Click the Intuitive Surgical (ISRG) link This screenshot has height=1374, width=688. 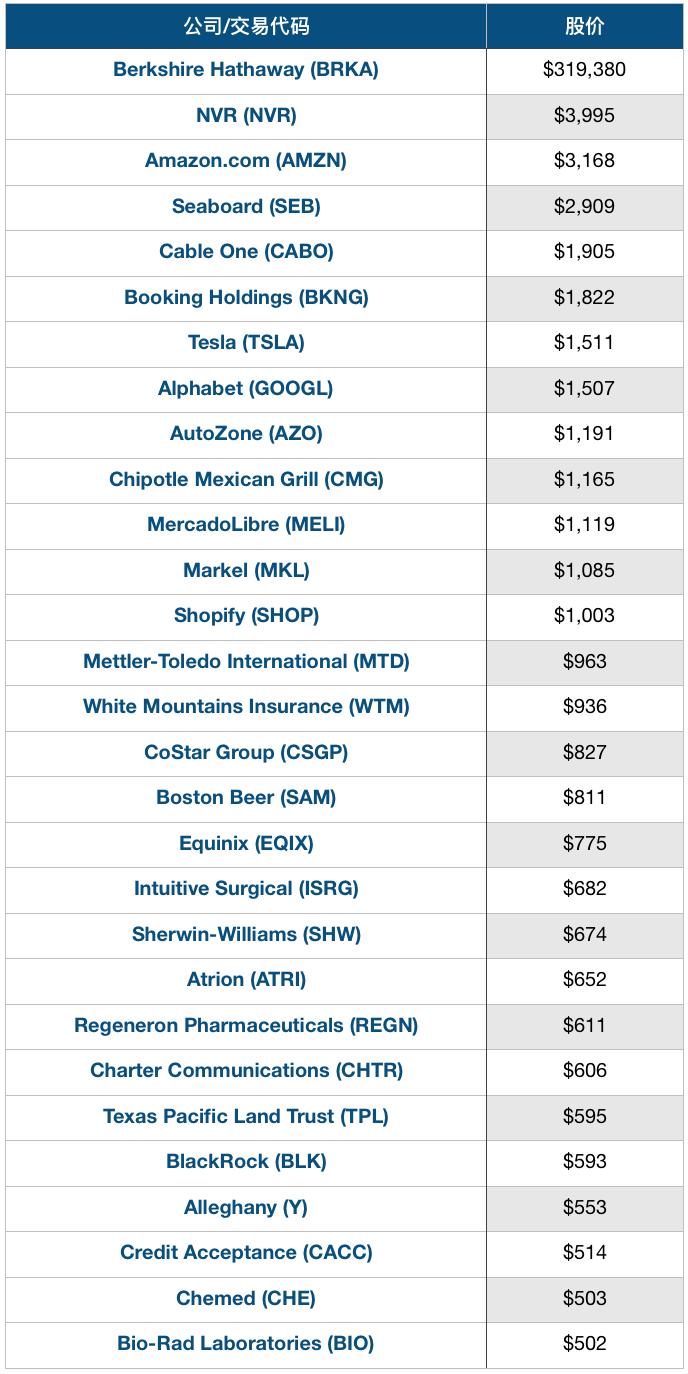pyautogui.click(x=246, y=889)
